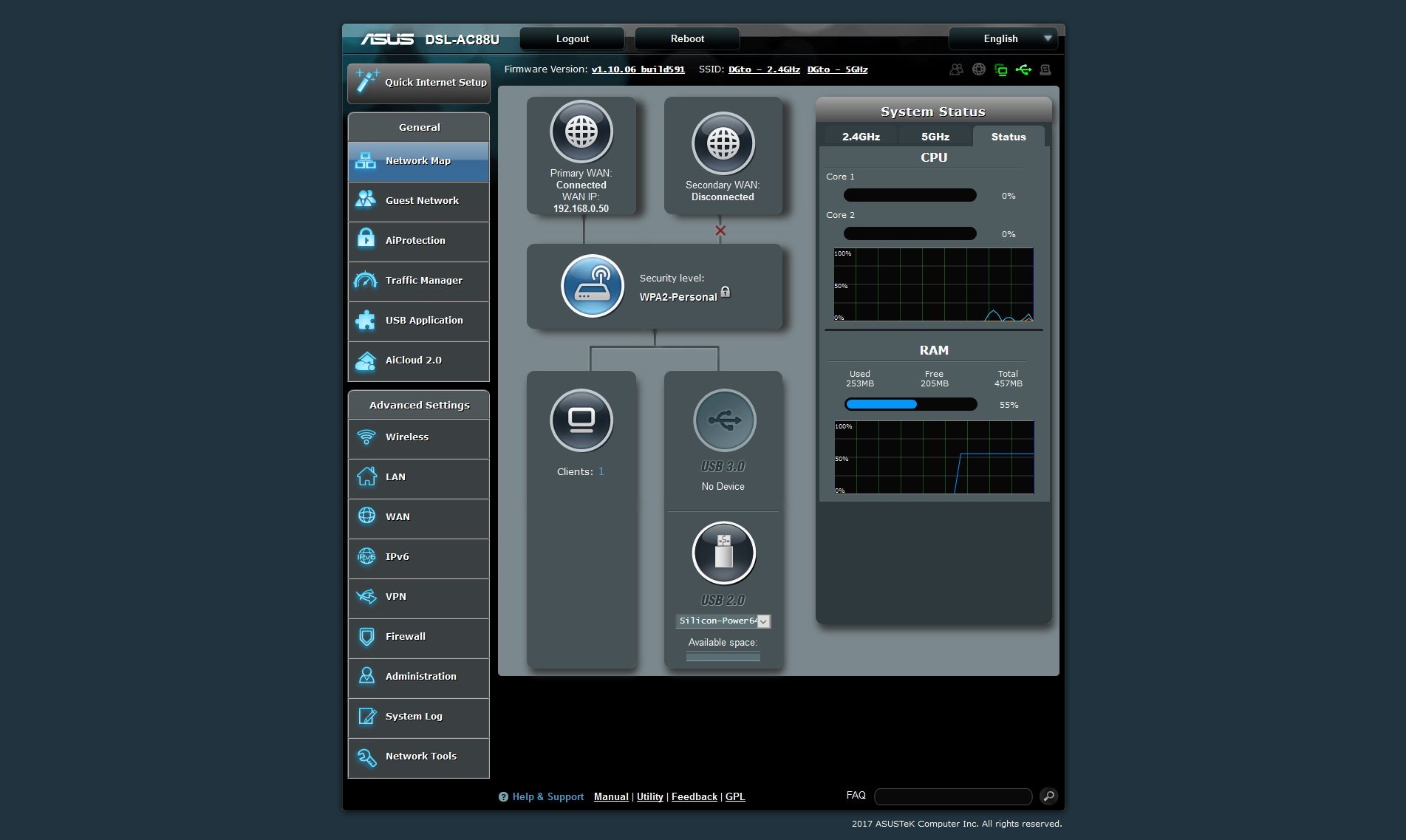Open the English language dropdown

point(1003,38)
